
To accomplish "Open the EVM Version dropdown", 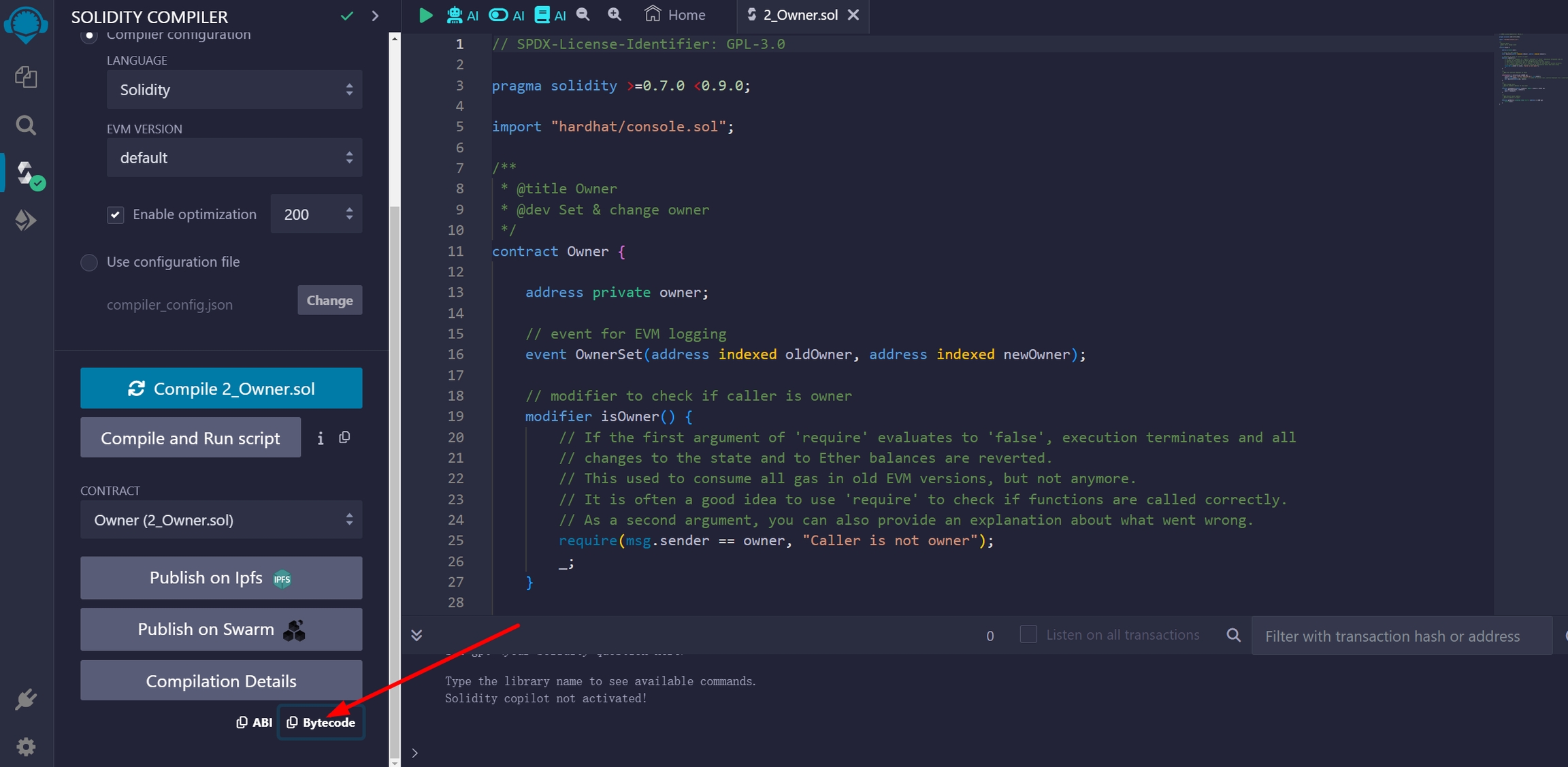I will [x=234, y=158].
